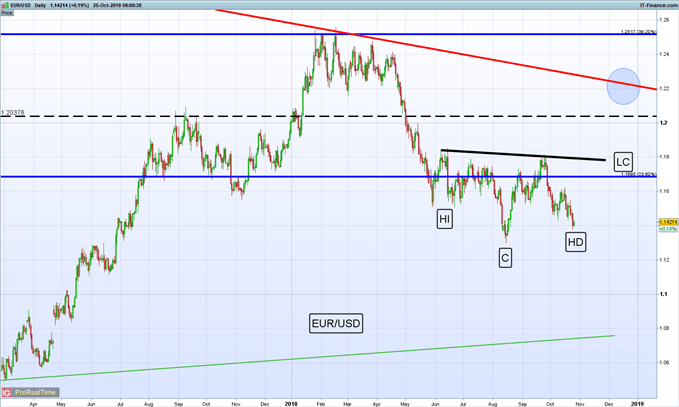Click the 38.20% Fibonacci level label

[638, 32]
